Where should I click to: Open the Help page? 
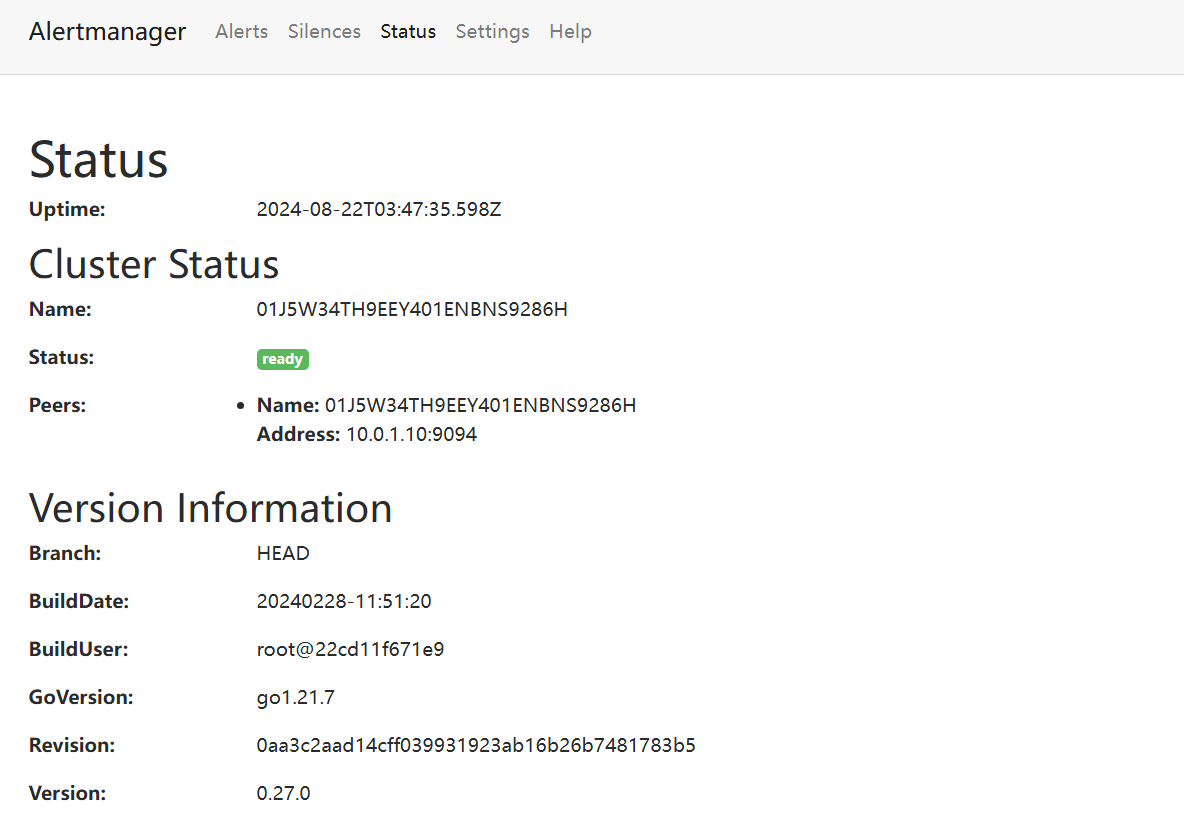pos(570,31)
